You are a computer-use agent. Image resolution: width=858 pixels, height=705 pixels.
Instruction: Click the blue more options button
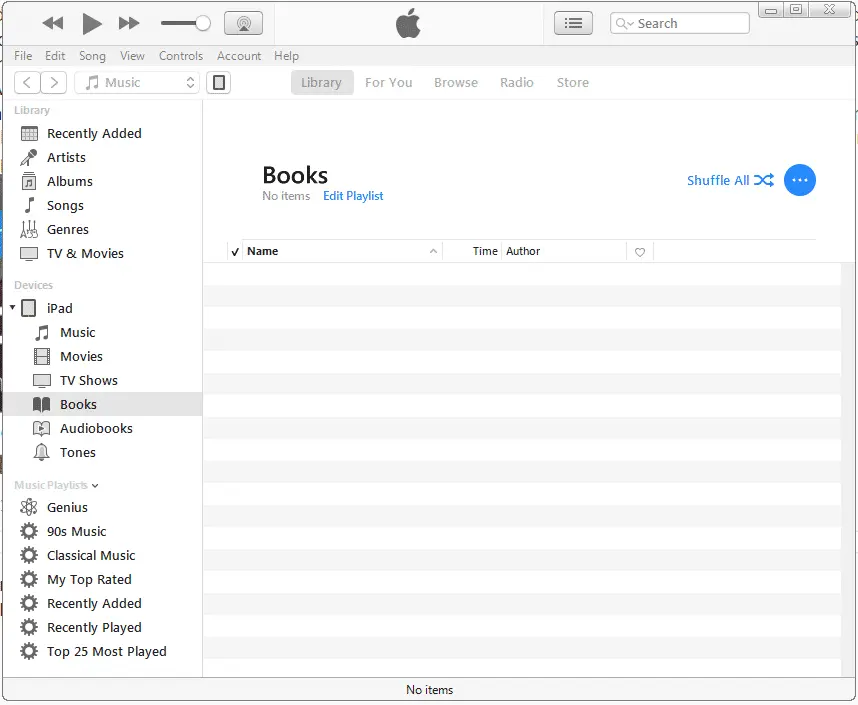799,180
